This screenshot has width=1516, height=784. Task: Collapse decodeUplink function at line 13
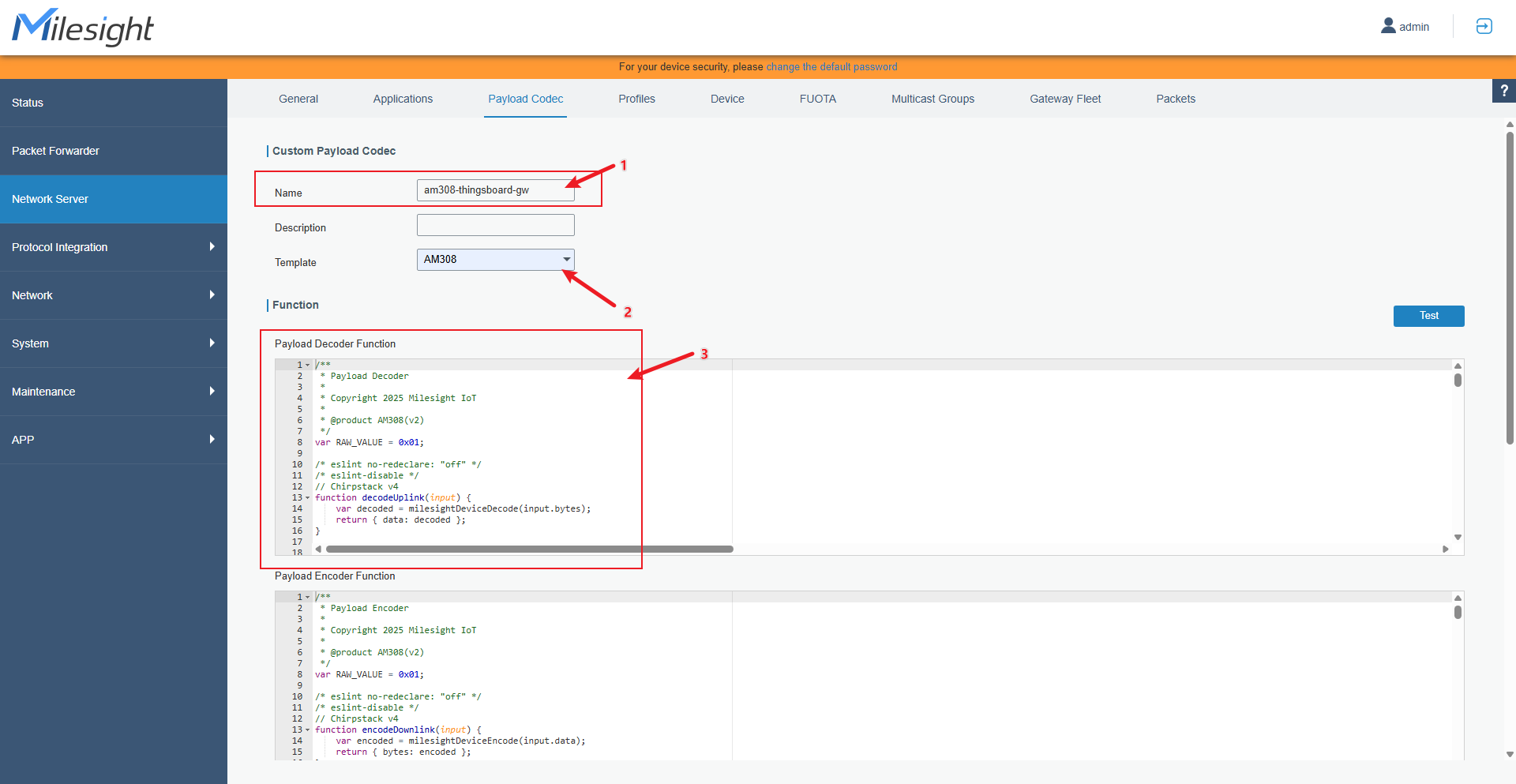pos(308,497)
